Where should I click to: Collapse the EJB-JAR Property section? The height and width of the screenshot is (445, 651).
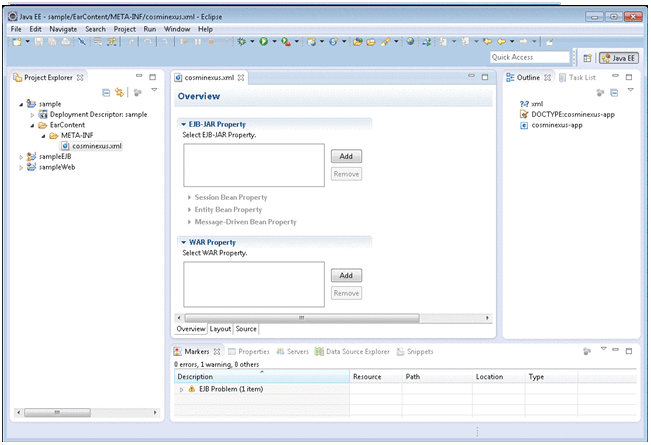coord(183,123)
